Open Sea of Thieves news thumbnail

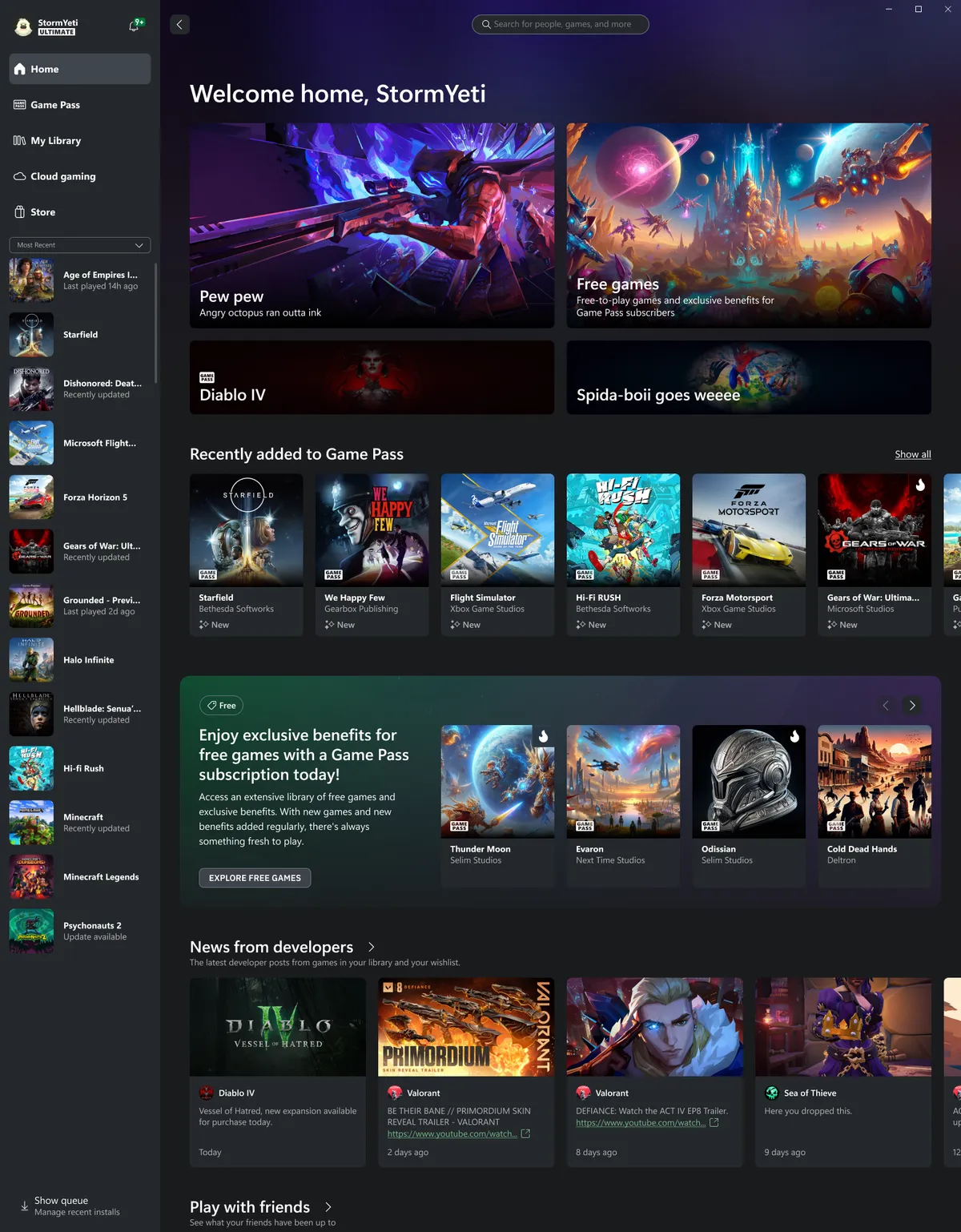click(x=843, y=1027)
